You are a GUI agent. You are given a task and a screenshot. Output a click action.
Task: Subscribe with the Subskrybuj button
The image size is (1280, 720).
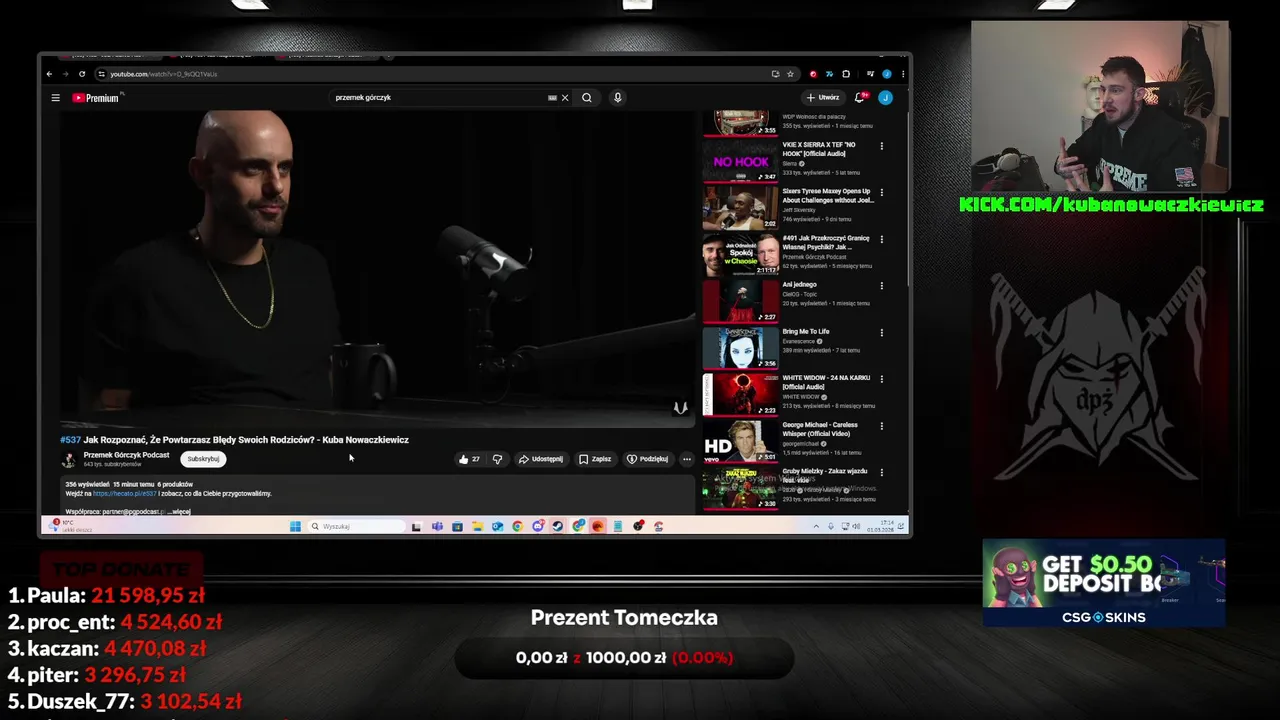[x=203, y=459]
